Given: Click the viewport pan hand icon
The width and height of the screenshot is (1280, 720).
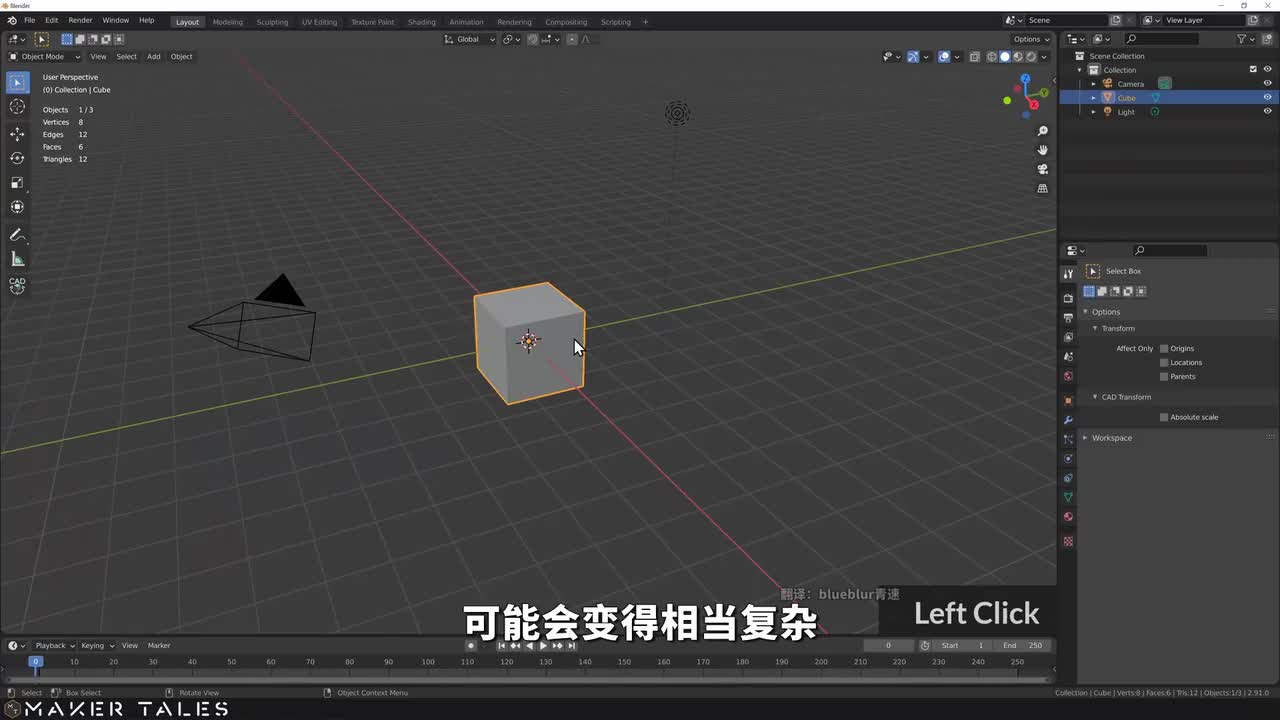Looking at the screenshot, I should [1043, 150].
